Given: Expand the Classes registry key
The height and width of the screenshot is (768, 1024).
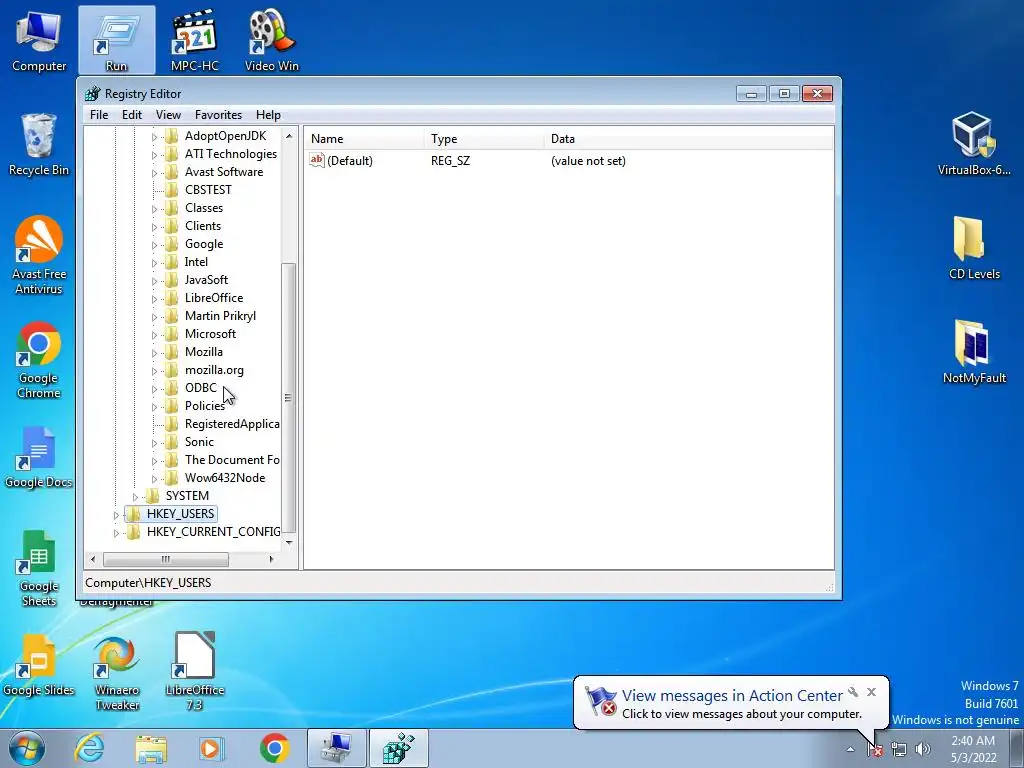Looking at the screenshot, I should click(154, 208).
